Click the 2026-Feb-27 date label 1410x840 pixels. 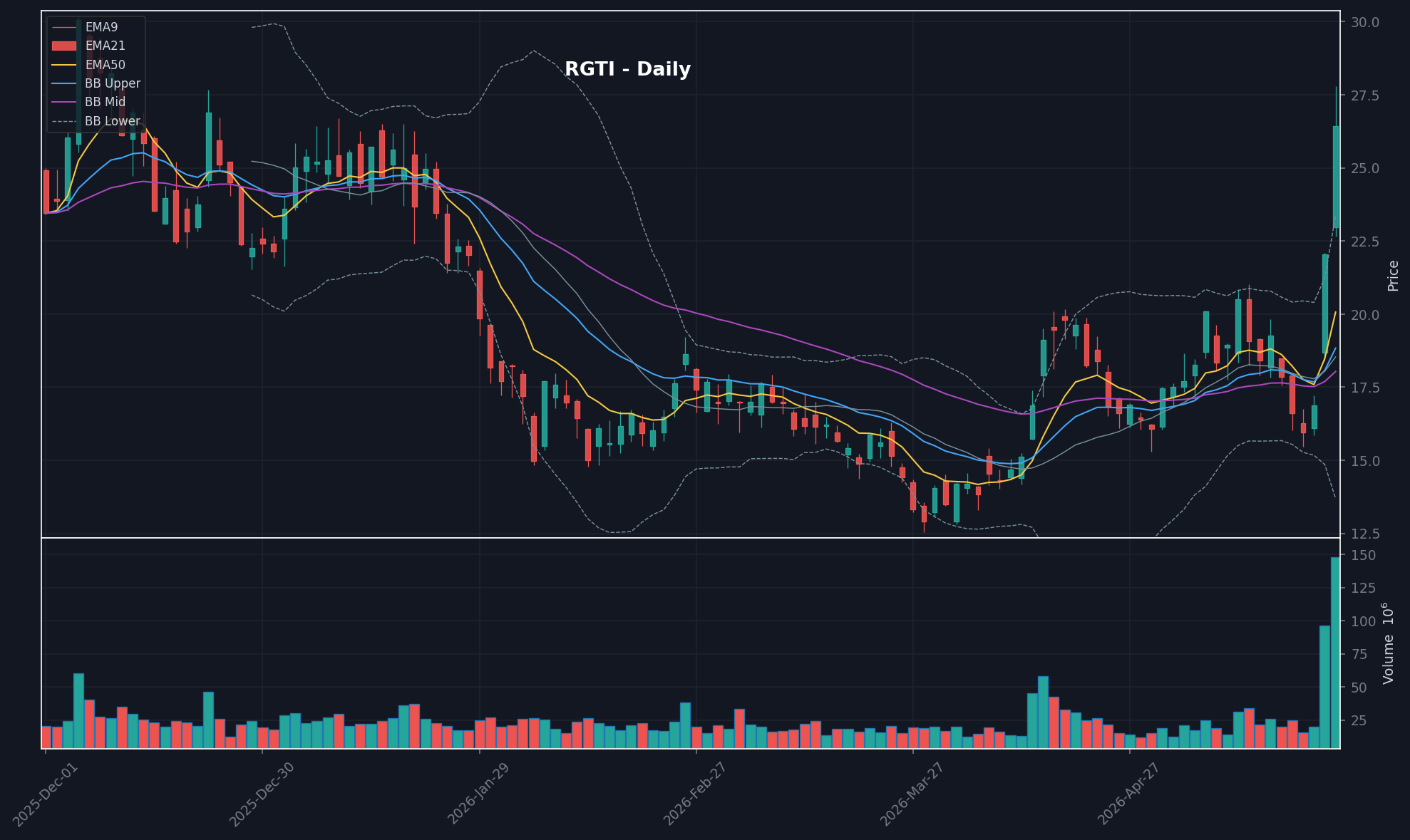pos(696,794)
